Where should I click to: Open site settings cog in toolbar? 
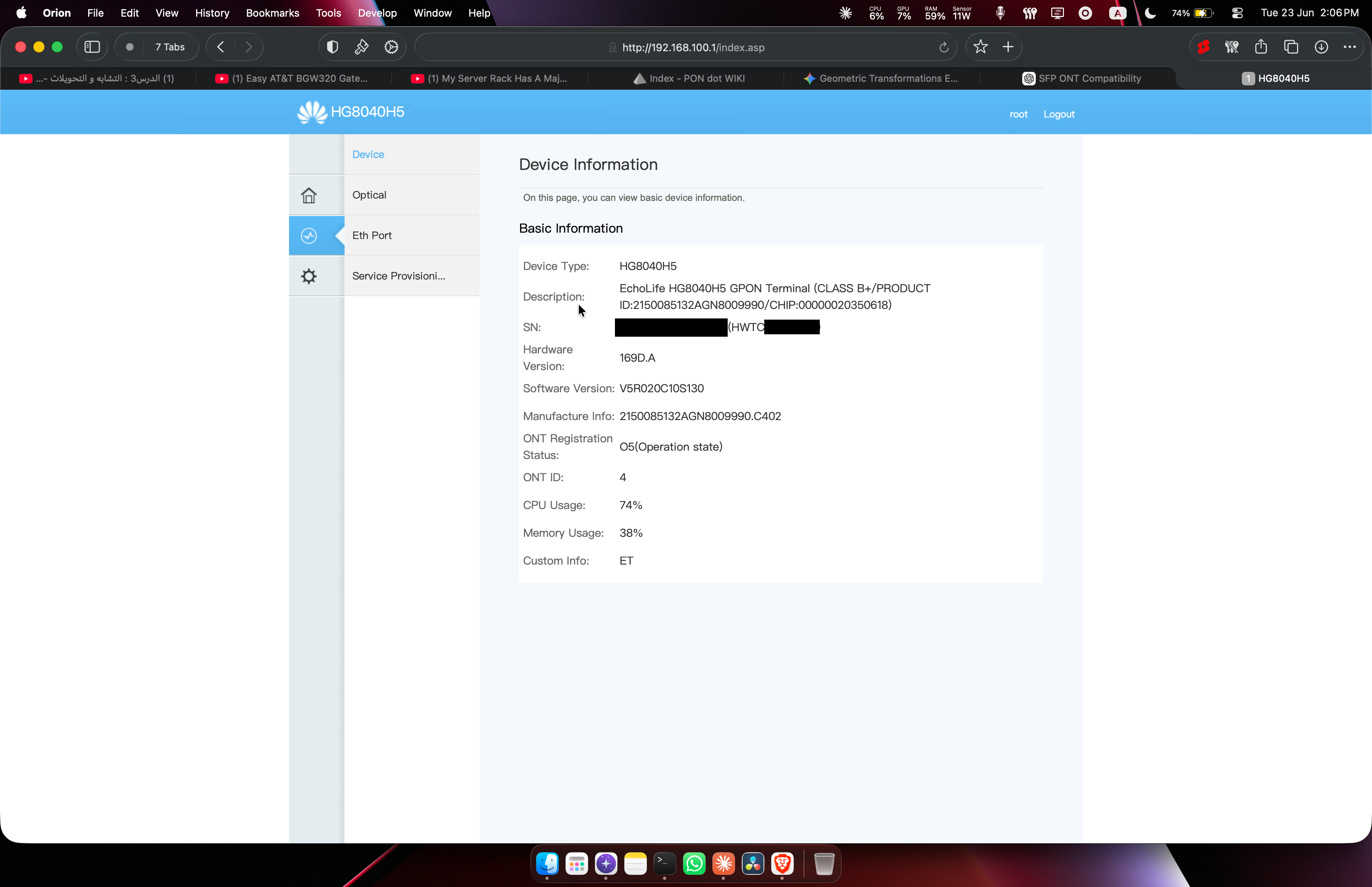(x=391, y=47)
